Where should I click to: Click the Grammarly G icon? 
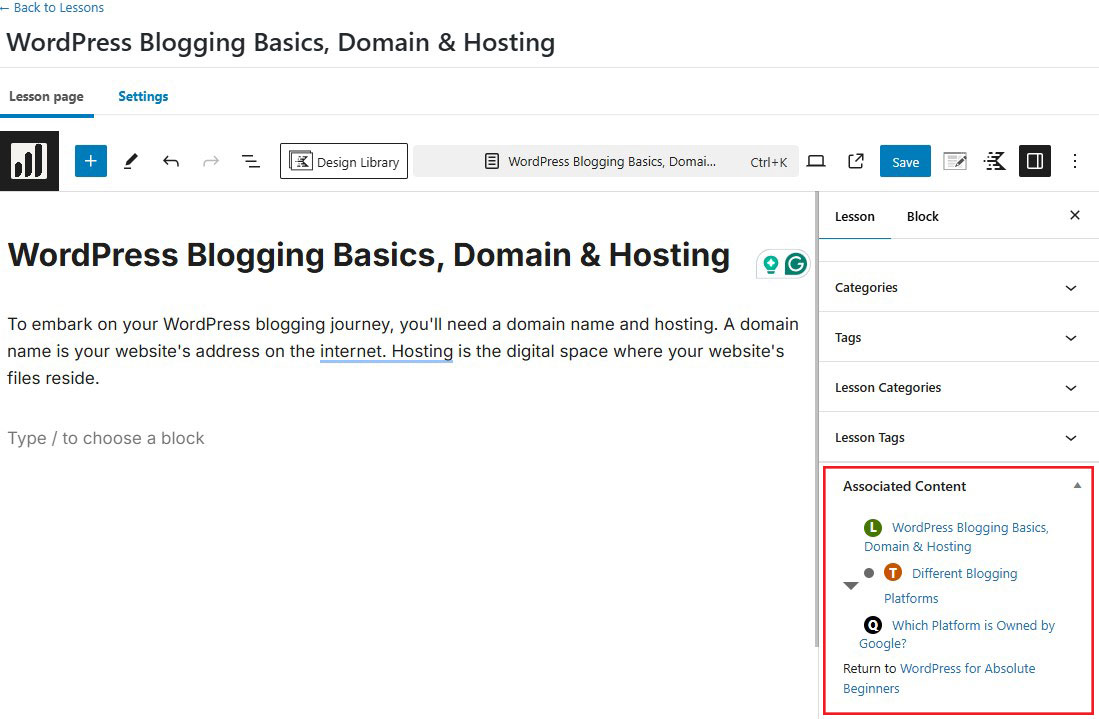point(796,264)
